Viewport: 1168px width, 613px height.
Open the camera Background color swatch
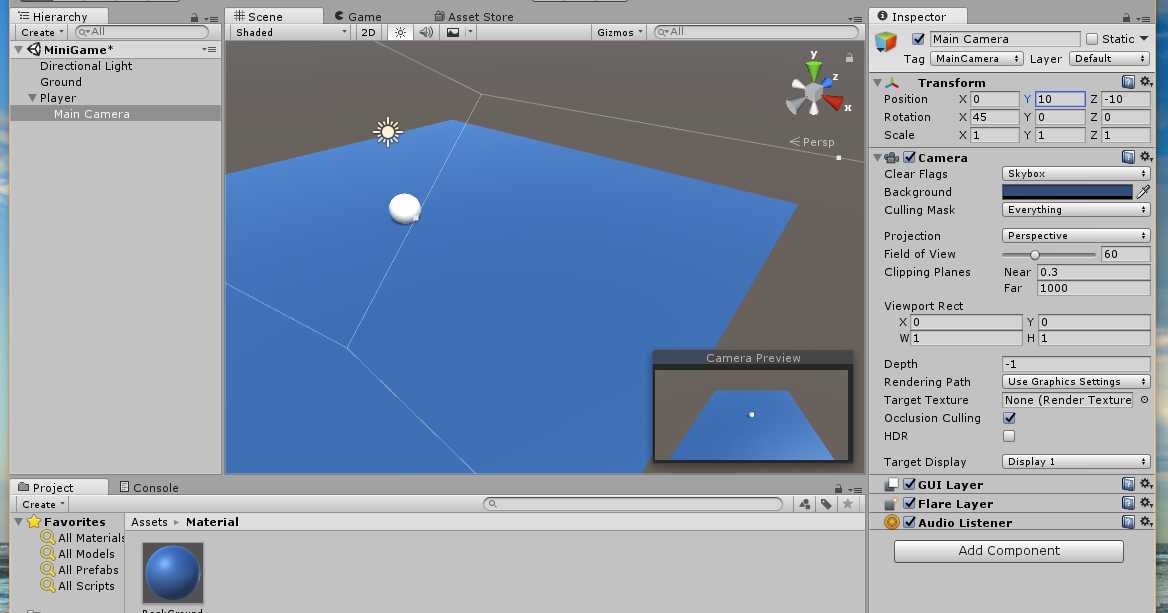(1067, 192)
